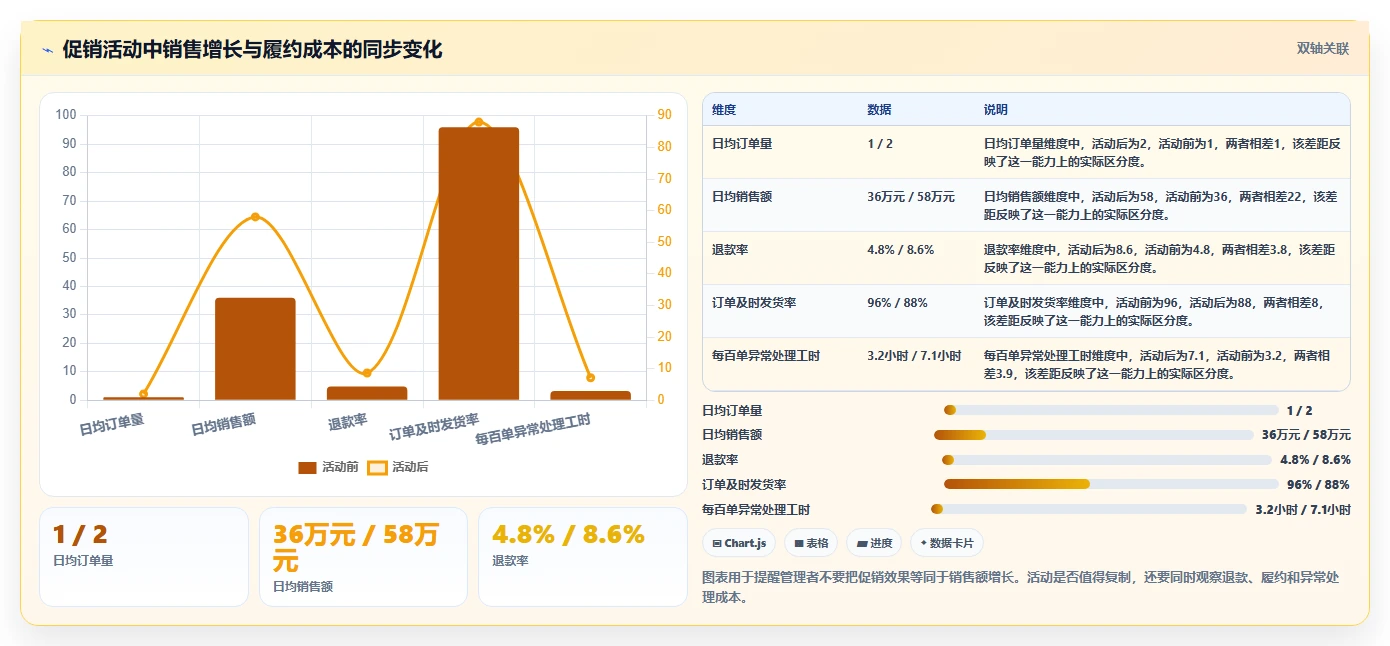Toggle the 活动后 legend item
The width and height of the screenshot is (1390, 646).
point(398,467)
